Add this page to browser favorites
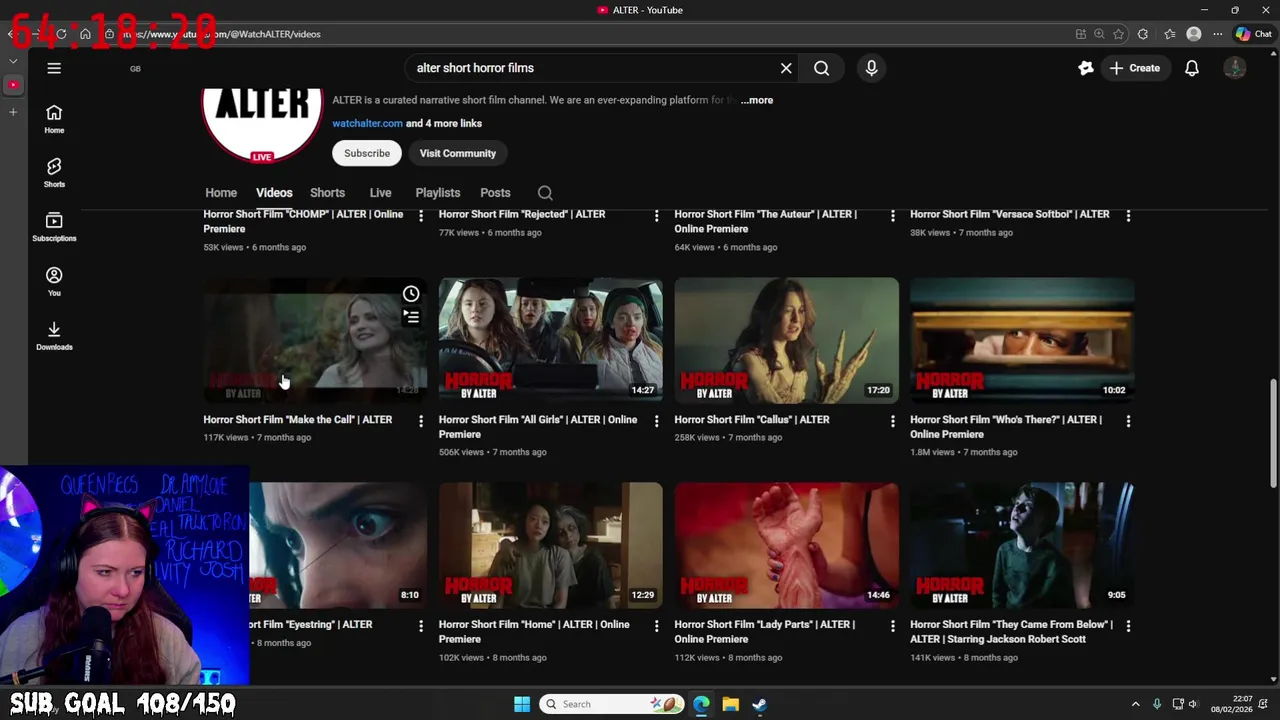 (1119, 34)
